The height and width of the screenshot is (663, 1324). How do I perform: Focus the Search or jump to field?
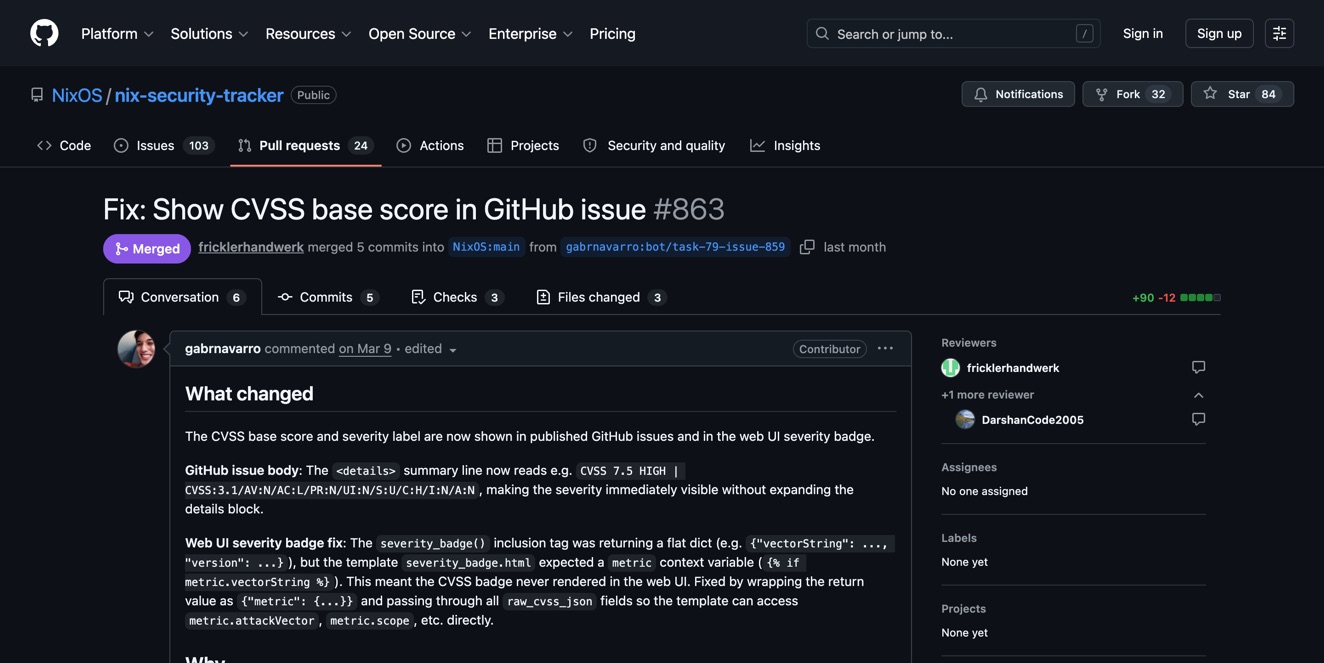tap(952, 34)
